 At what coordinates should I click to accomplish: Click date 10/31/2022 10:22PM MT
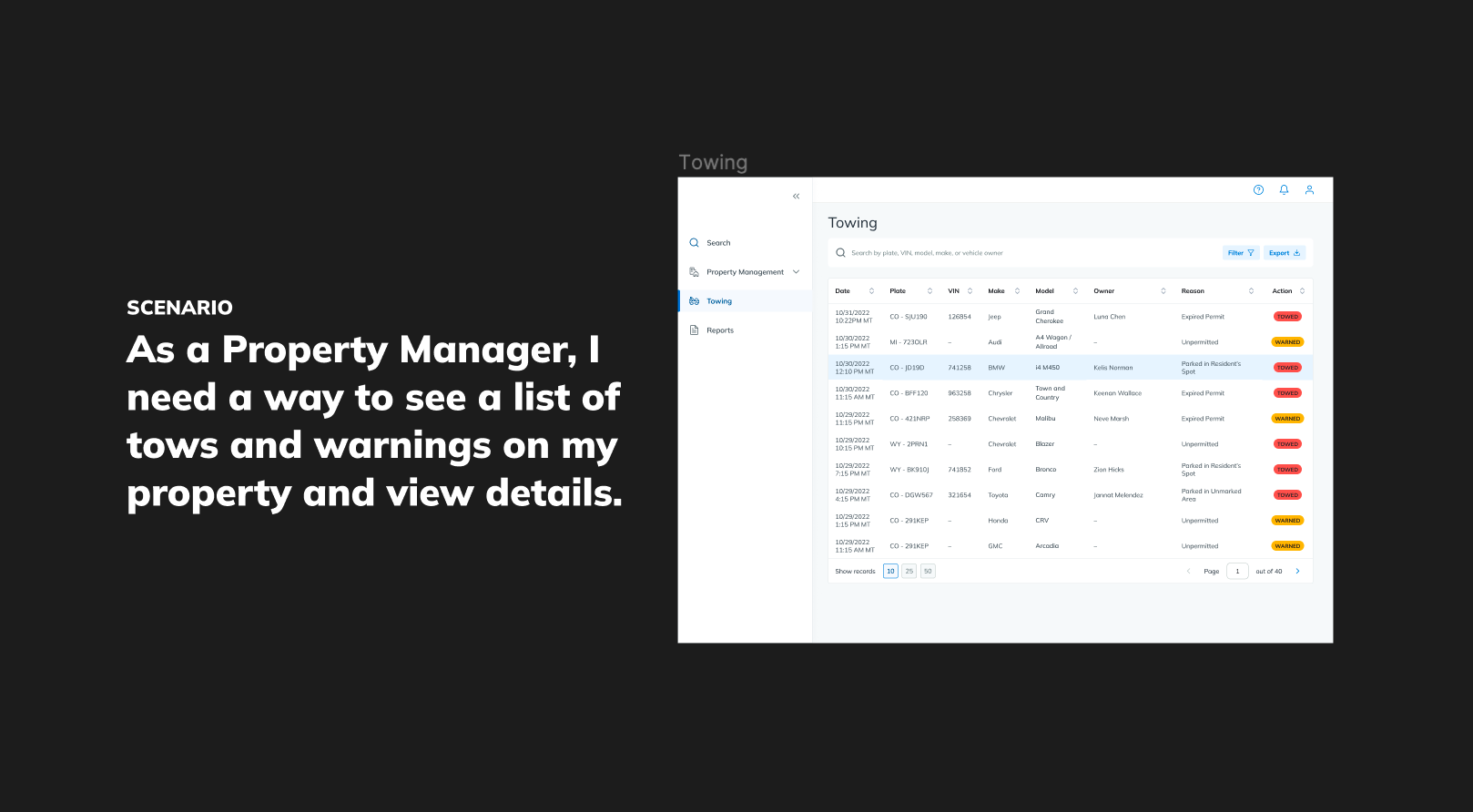pos(854,317)
